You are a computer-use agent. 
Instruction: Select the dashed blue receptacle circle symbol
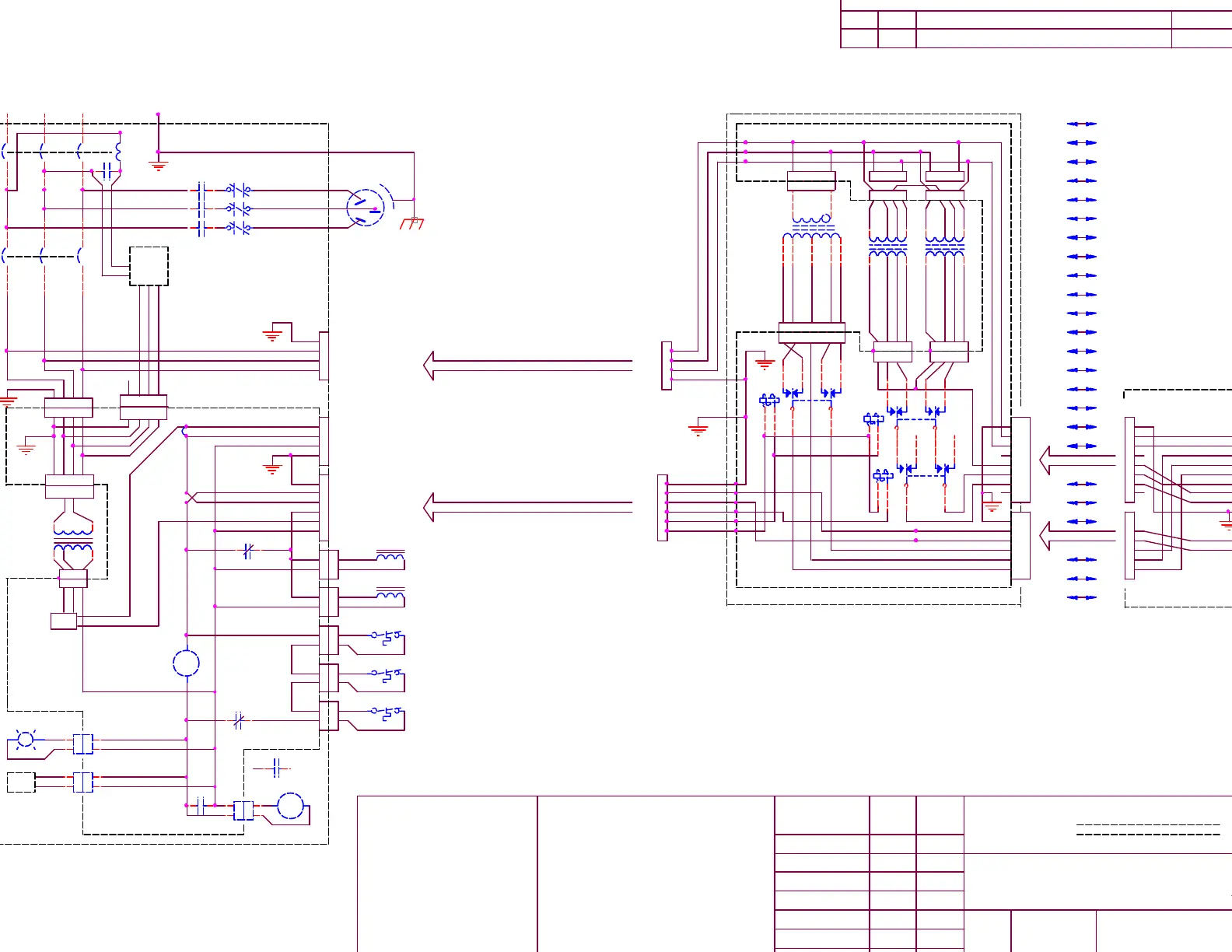(x=366, y=208)
